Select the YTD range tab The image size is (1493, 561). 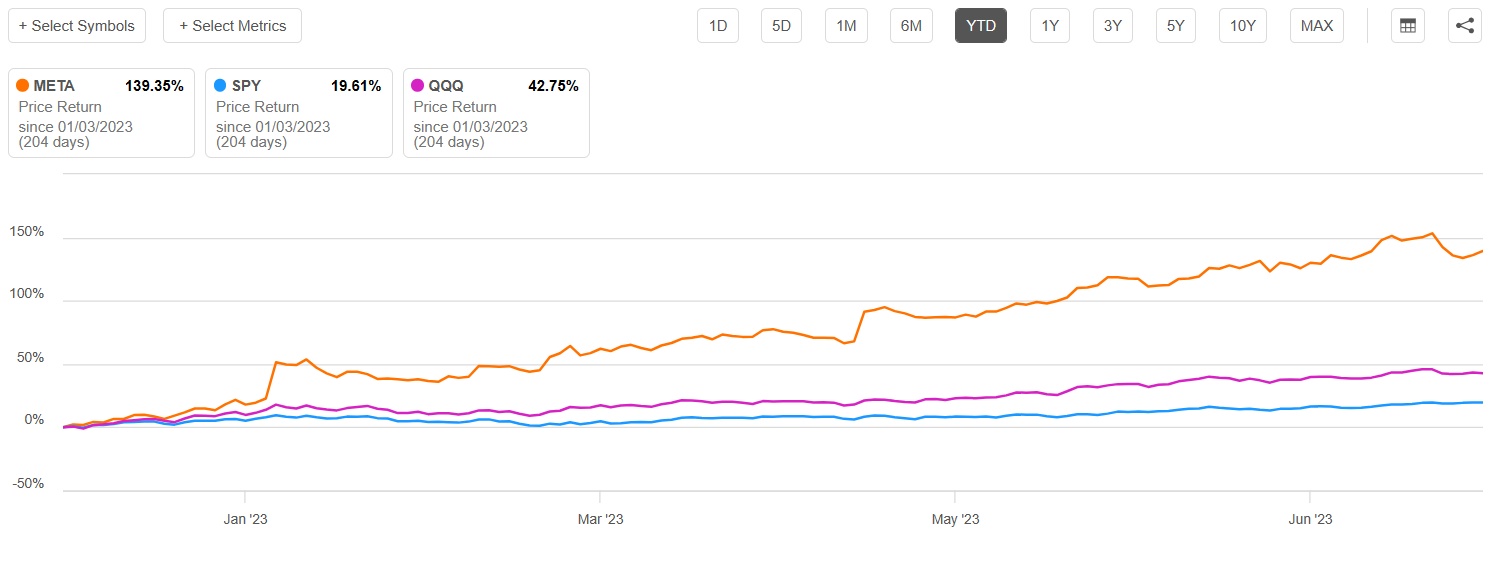(981, 26)
